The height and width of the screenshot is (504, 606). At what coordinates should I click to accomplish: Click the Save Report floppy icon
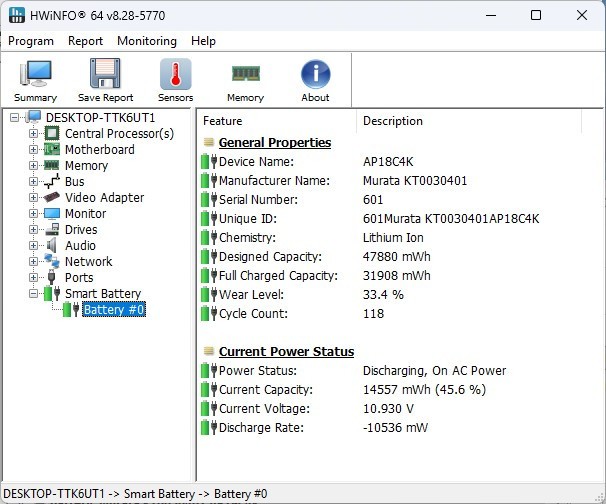(105, 73)
